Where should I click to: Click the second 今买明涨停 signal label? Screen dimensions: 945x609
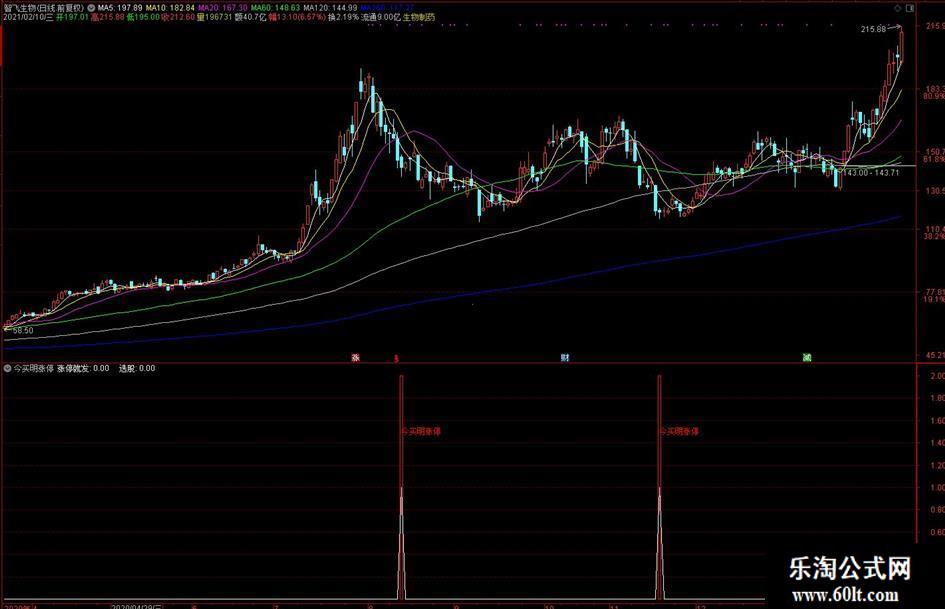pyautogui.click(x=679, y=431)
